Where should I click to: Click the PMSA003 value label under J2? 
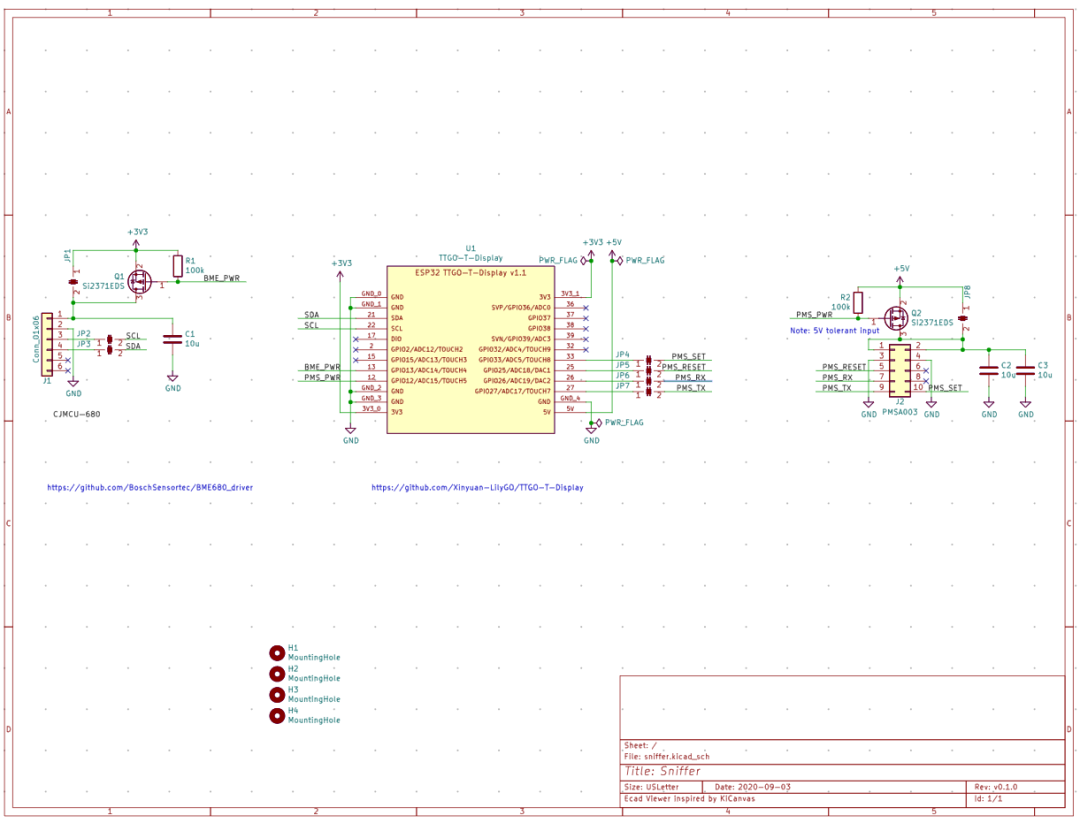click(900, 412)
